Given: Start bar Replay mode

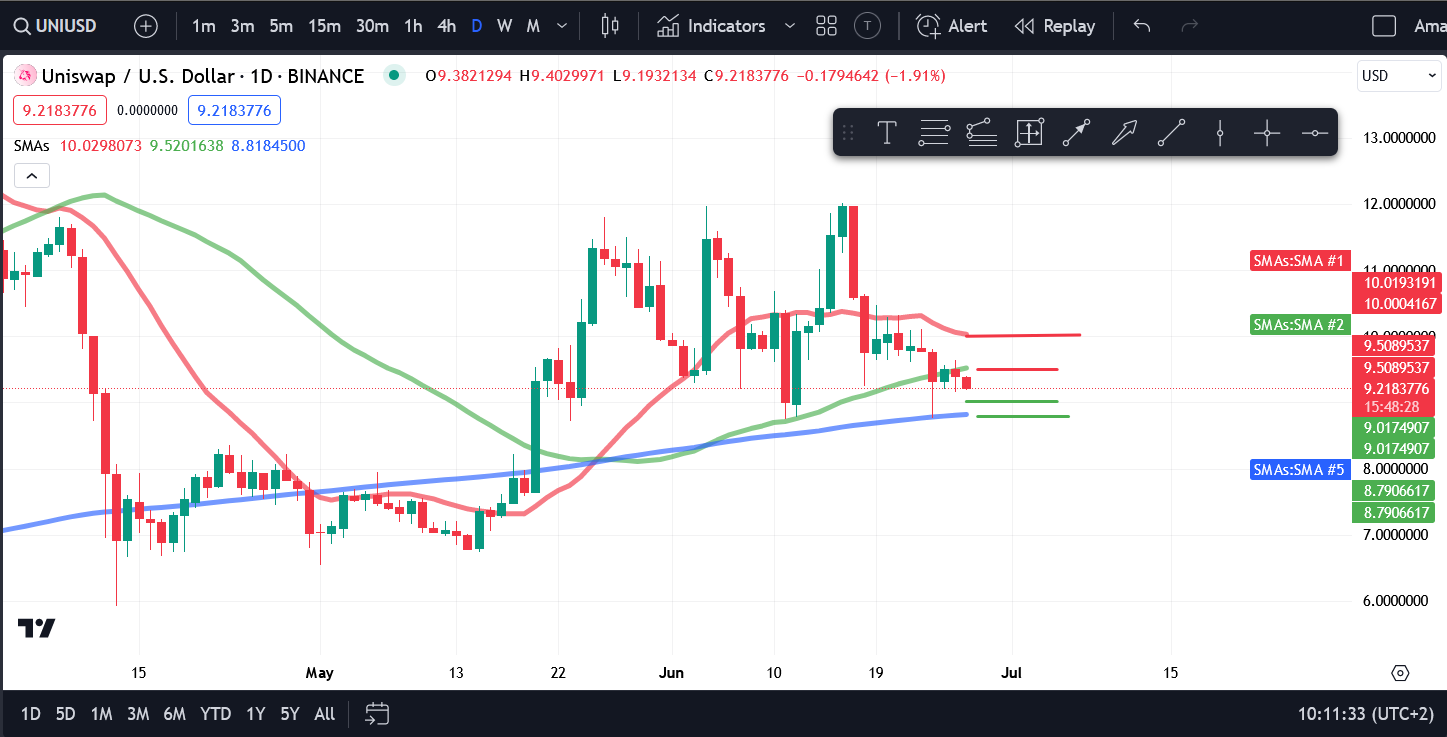Looking at the screenshot, I should (x=1055, y=26).
